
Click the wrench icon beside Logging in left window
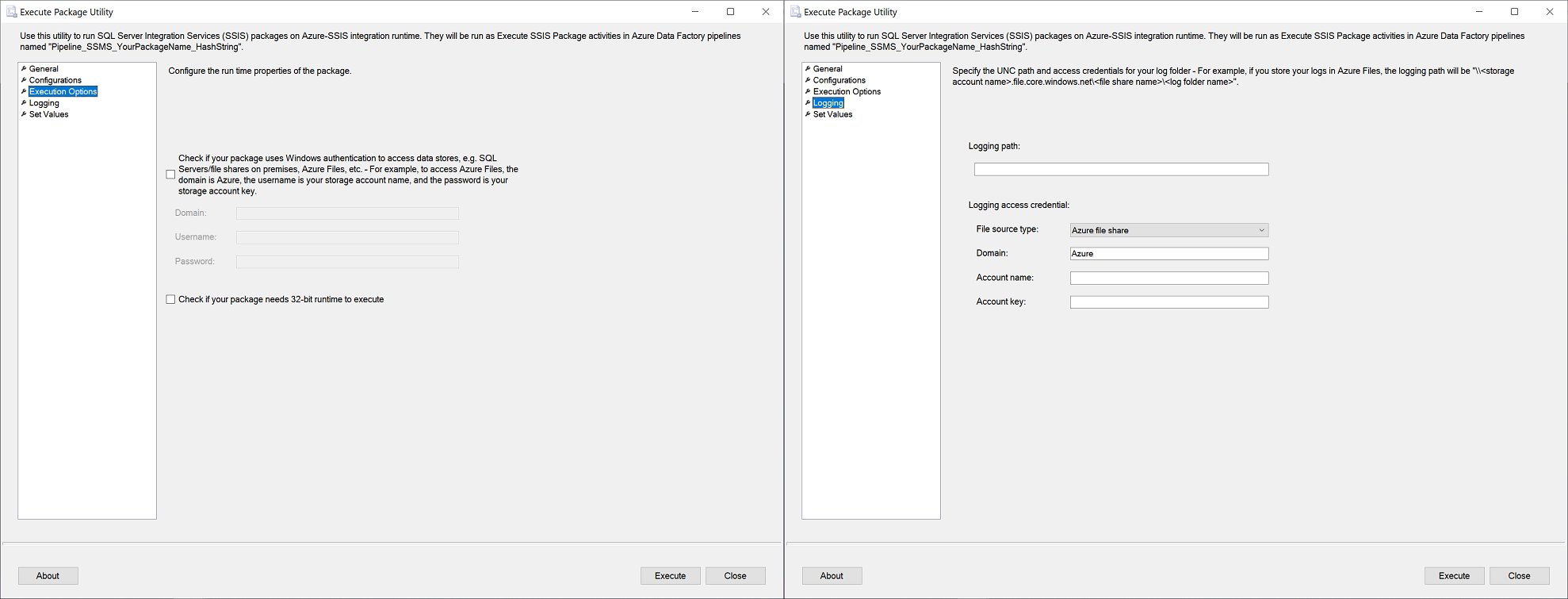[24, 103]
